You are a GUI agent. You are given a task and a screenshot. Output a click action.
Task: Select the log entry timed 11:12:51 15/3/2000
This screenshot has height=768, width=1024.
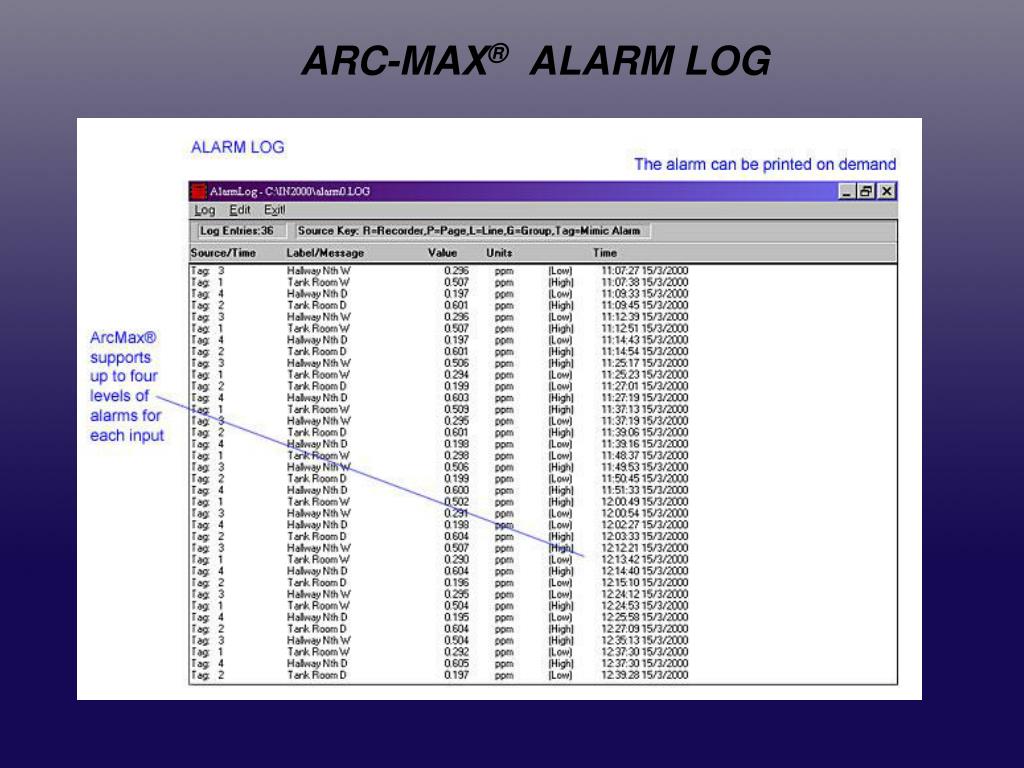point(439,328)
